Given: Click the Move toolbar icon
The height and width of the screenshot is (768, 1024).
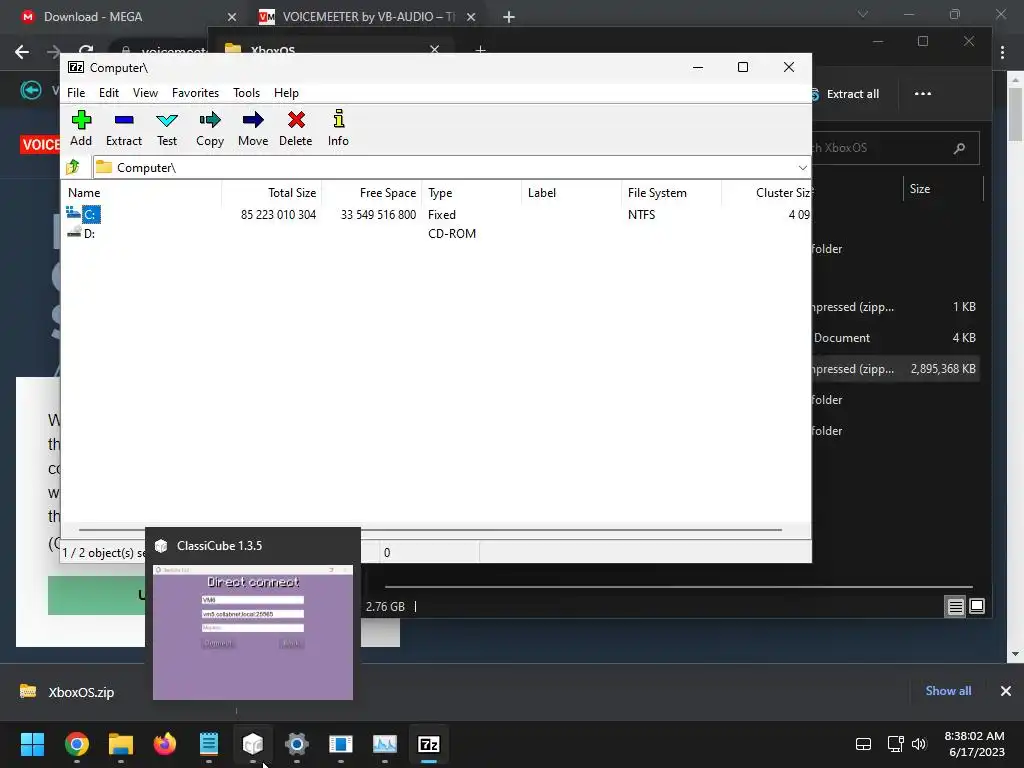Looking at the screenshot, I should (x=253, y=128).
